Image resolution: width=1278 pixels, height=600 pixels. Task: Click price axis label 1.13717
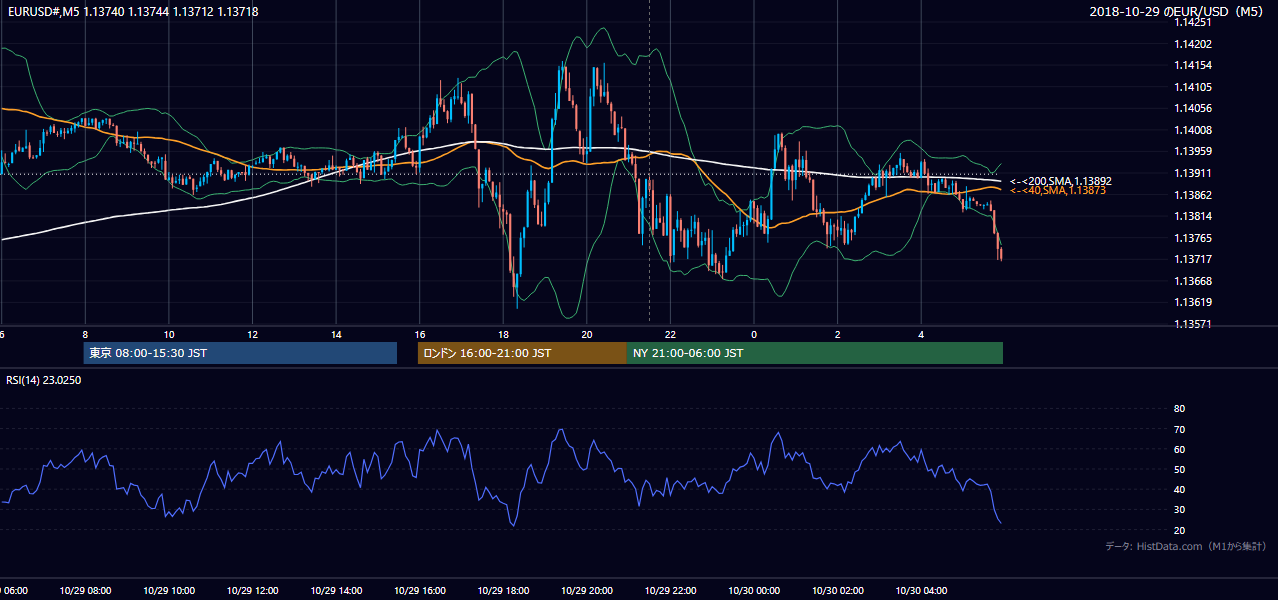coord(1192,259)
